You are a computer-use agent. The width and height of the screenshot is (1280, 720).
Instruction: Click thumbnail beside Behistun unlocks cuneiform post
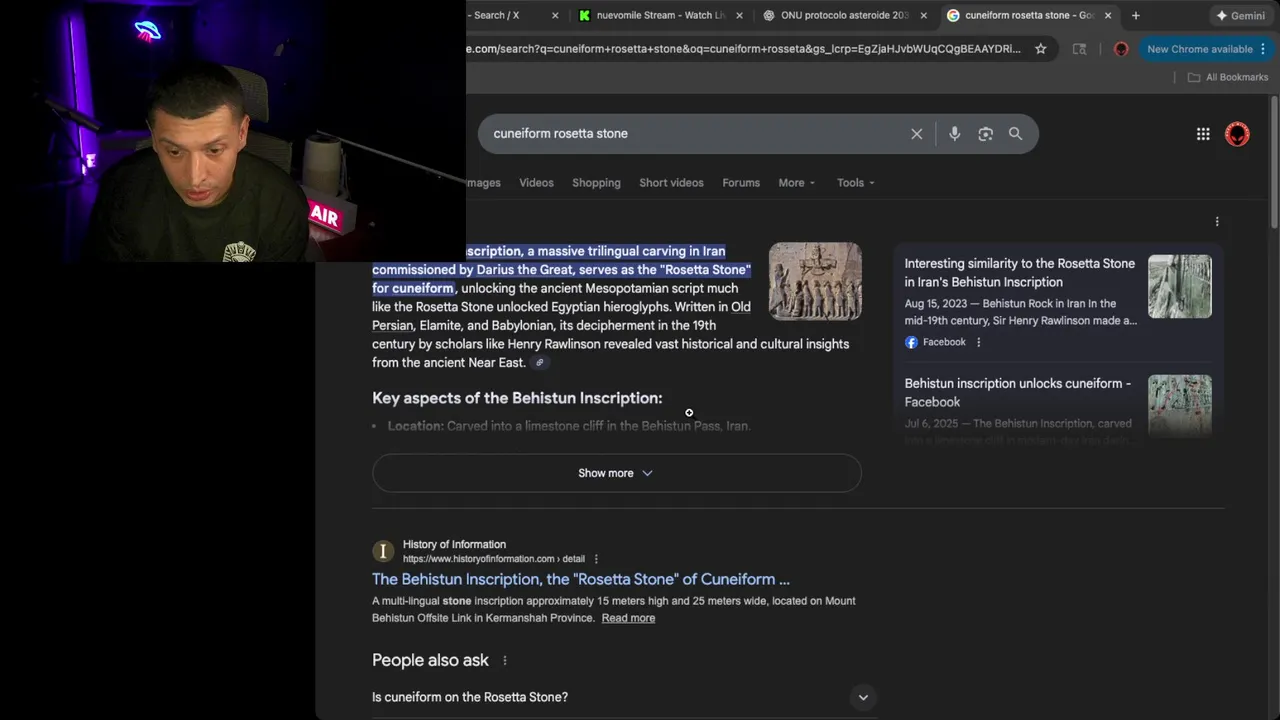coord(1180,406)
